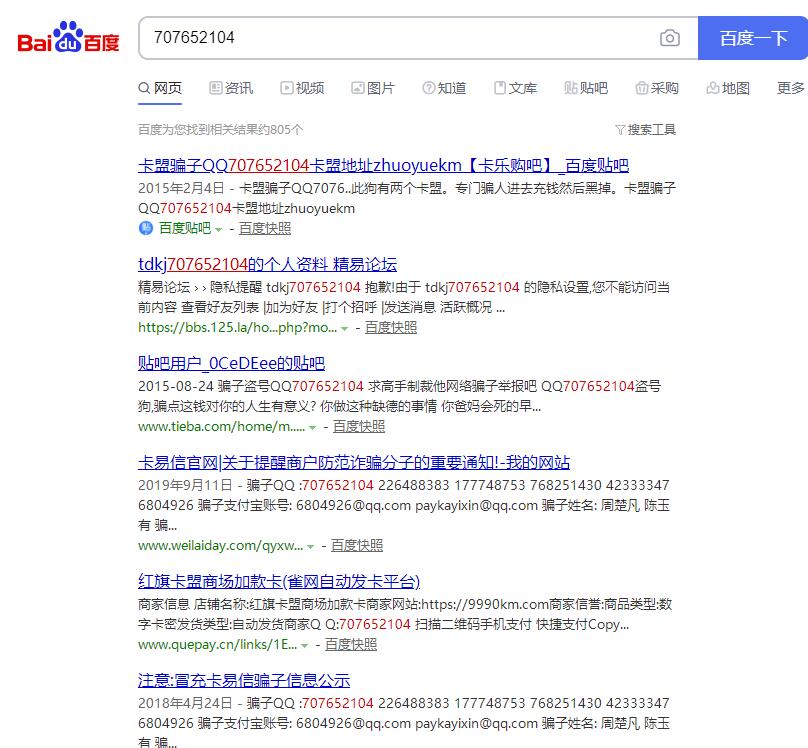The width and height of the screenshot is (808, 748).
Task: Click the bbs.125.la result URL
Action: [238, 327]
